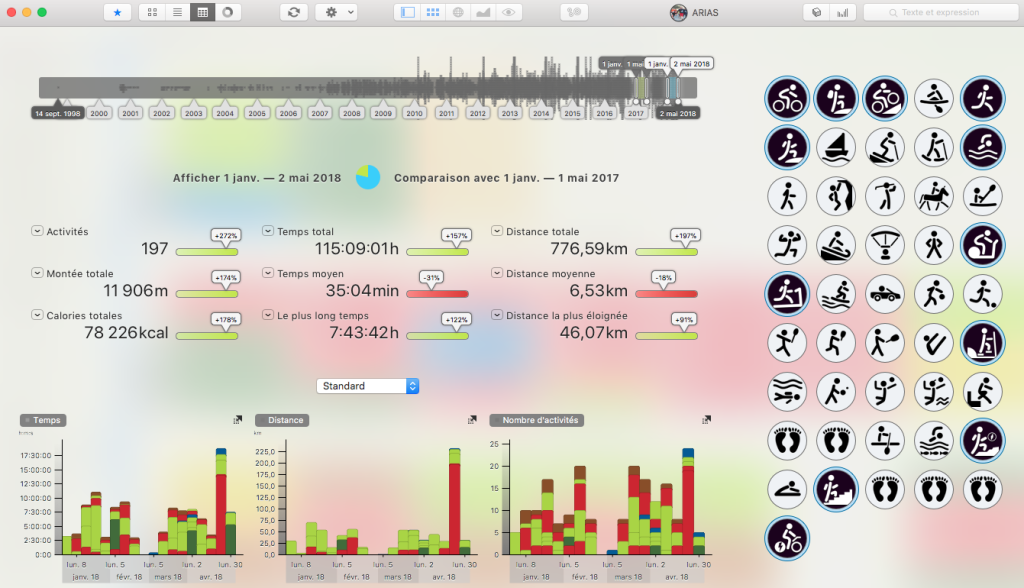
Task: Choose the car driving sport icon
Action: pyautogui.click(x=884, y=294)
